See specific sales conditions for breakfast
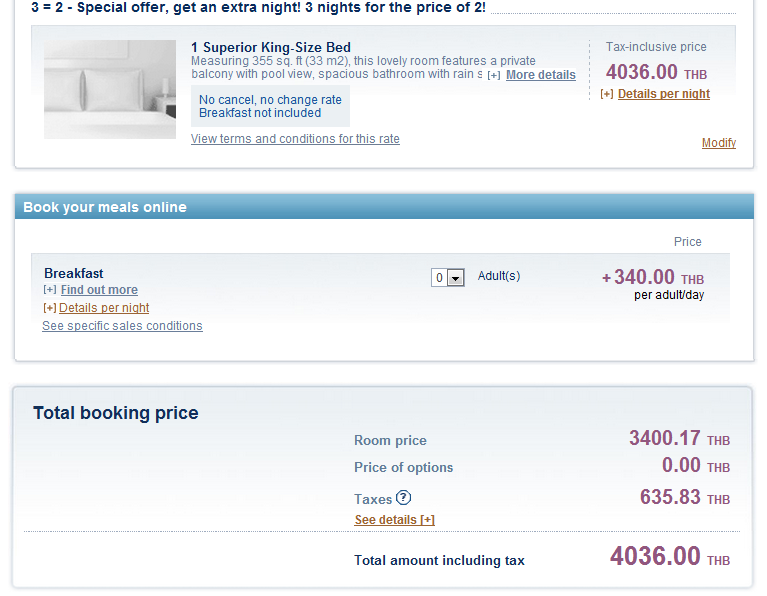 122,326
